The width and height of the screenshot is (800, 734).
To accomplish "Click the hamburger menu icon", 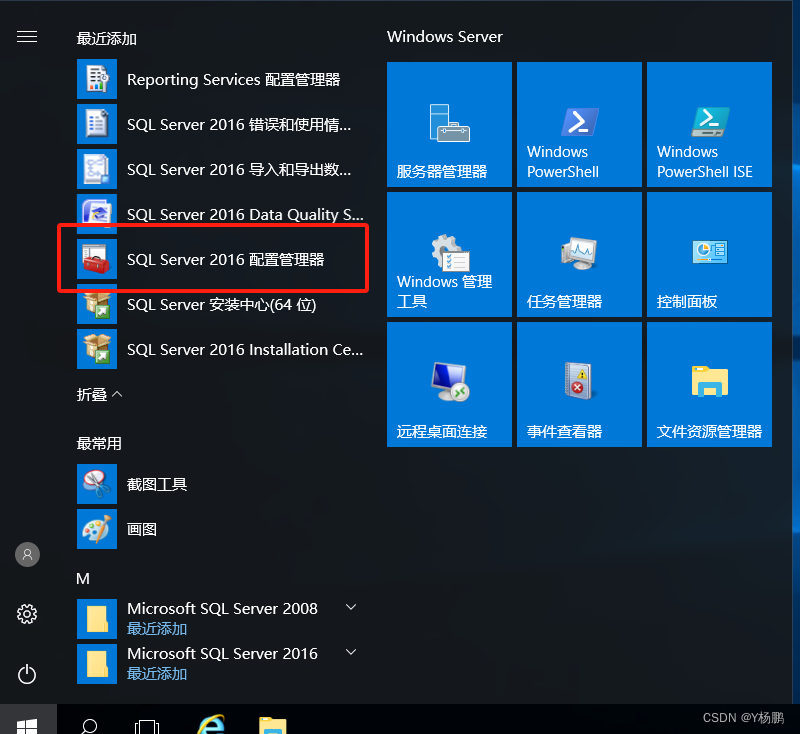I will tap(27, 37).
